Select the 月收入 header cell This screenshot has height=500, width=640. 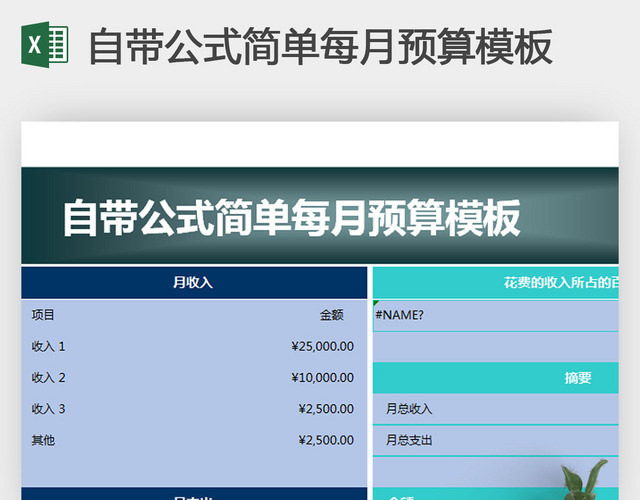(x=194, y=282)
